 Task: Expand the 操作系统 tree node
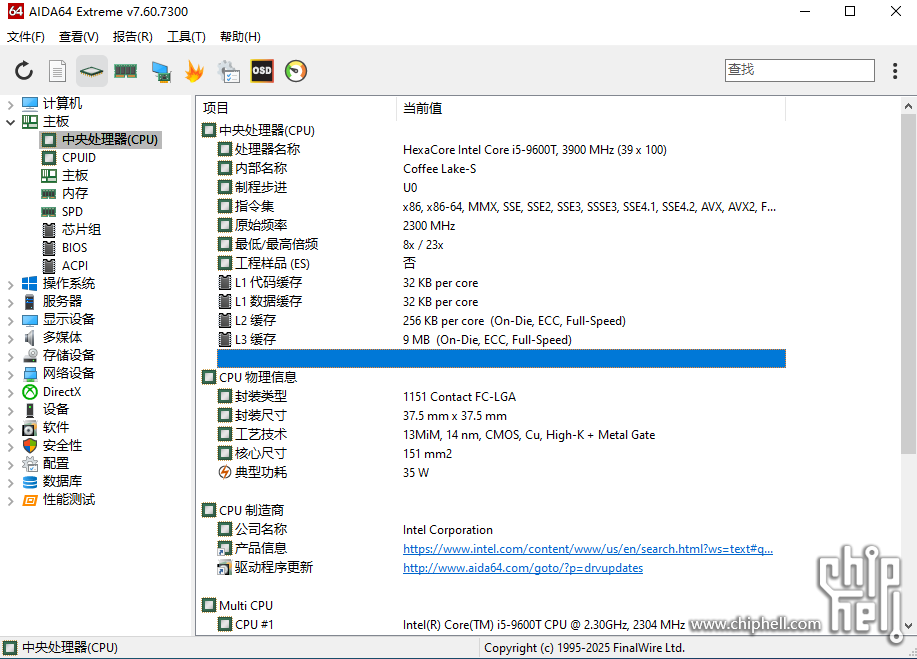(11, 285)
